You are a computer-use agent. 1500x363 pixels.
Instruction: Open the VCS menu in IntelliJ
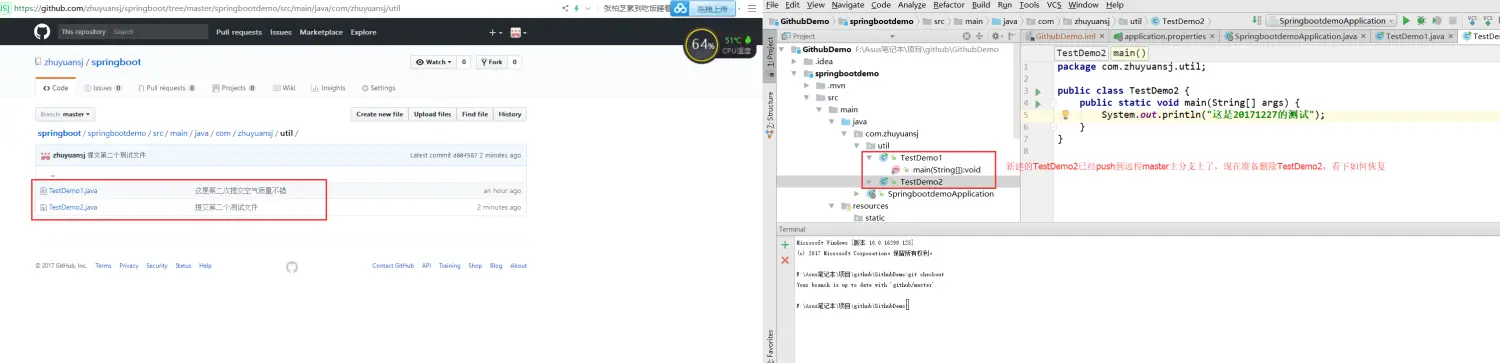pos(1054,5)
